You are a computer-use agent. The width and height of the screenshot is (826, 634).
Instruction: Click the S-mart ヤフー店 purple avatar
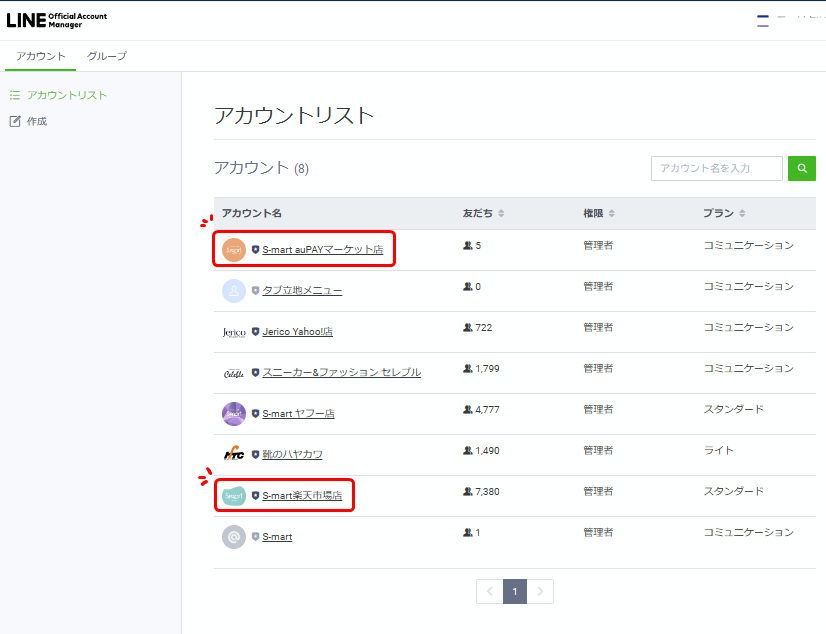(233, 413)
